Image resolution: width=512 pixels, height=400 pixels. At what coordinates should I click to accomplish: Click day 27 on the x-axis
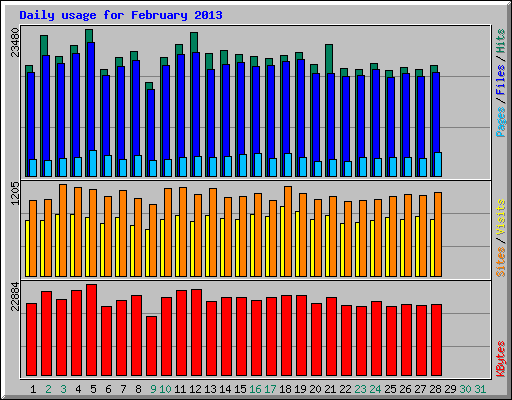click(x=420, y=389)
